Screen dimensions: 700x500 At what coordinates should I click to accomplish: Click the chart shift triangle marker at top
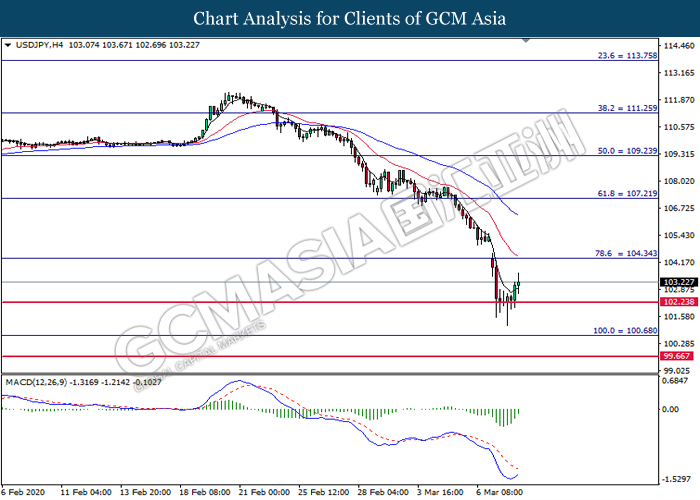pos(526,41)
